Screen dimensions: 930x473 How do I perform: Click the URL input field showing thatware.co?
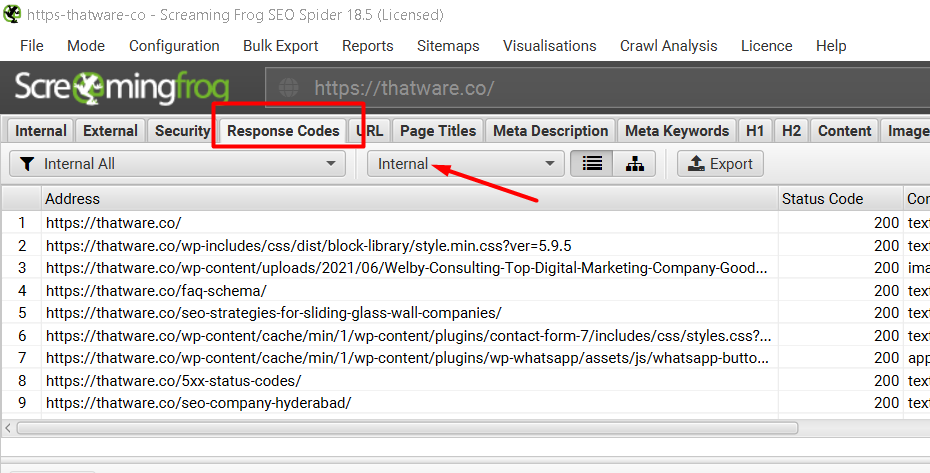[x=597, y=88]
